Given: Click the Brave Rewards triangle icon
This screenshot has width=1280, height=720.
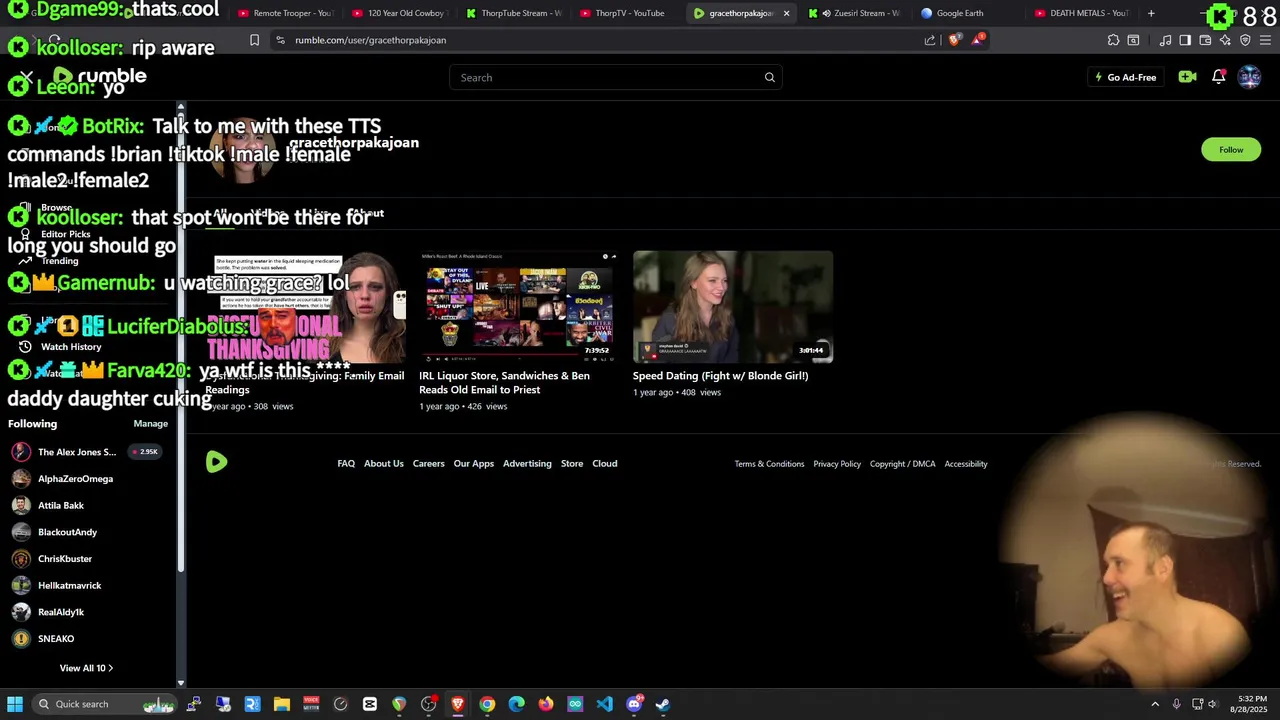Looking at the screenshot, I should [x=980, y=39].
